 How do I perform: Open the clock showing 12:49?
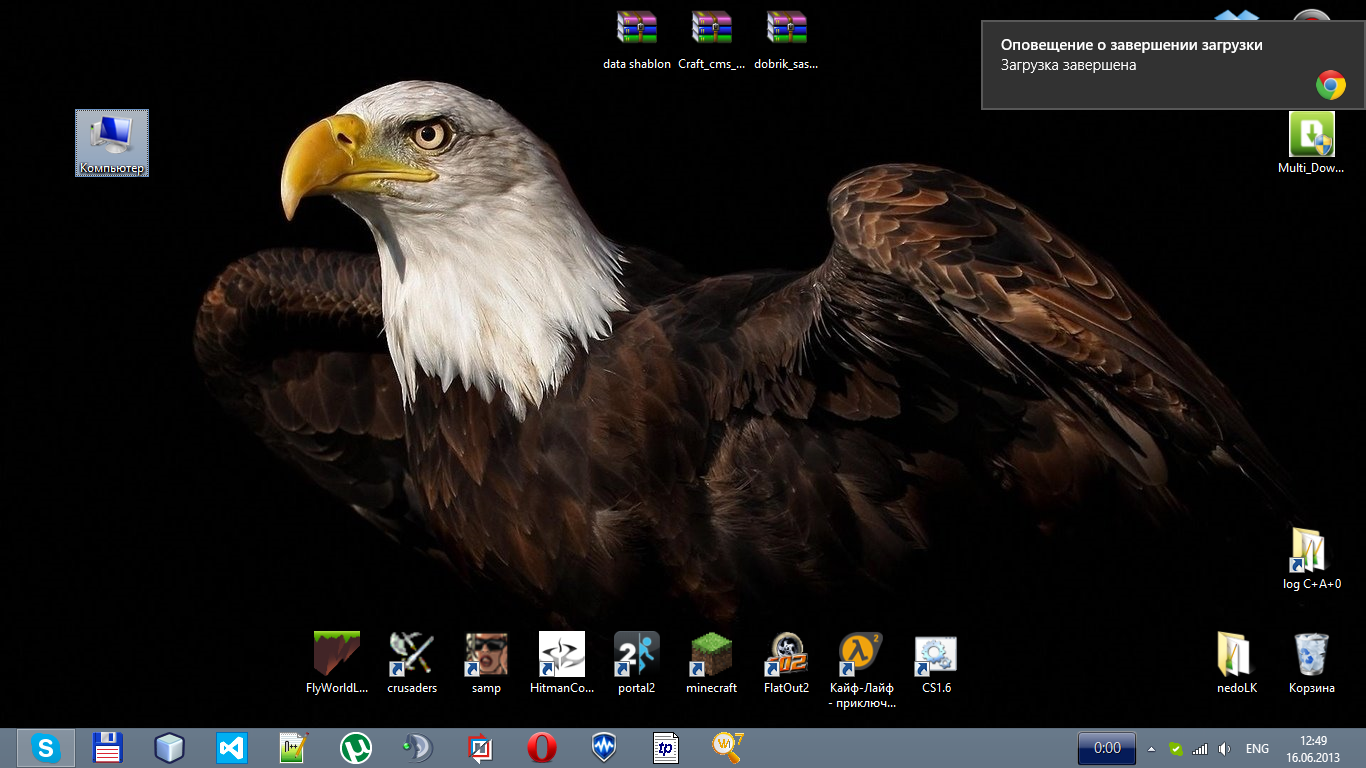point(1313,749)
